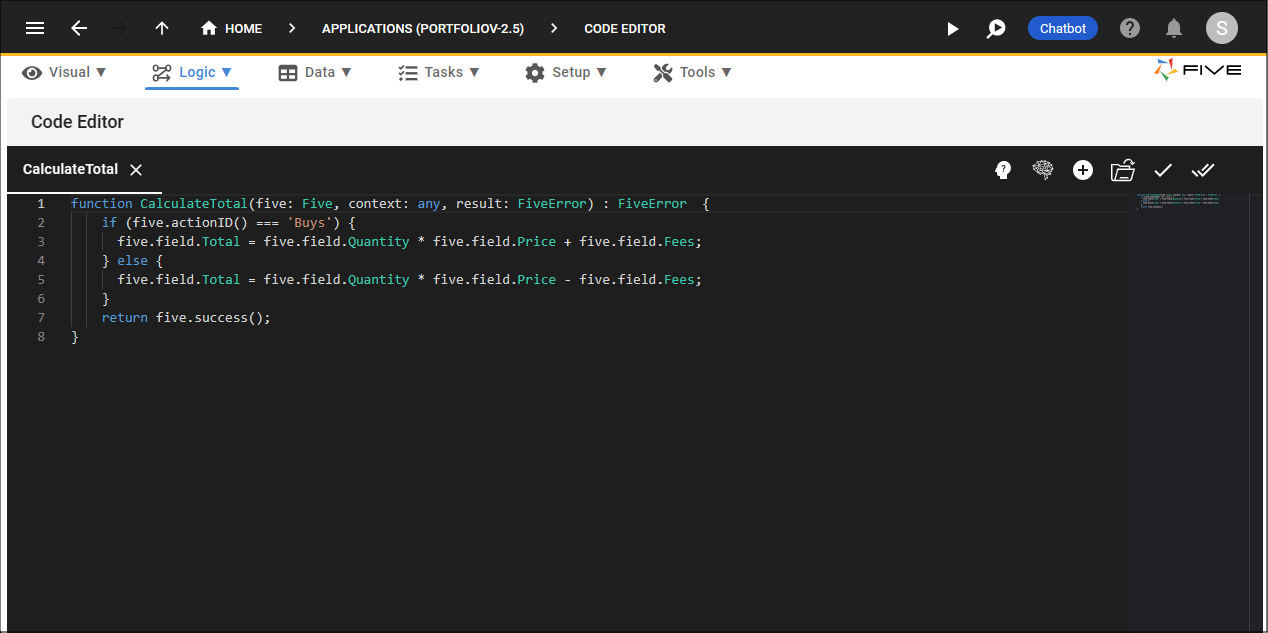Viewport: 1268px width, 633px height.
Task: Click the CODE EDITOR breadcrumb
Action: tap(625, 28)
